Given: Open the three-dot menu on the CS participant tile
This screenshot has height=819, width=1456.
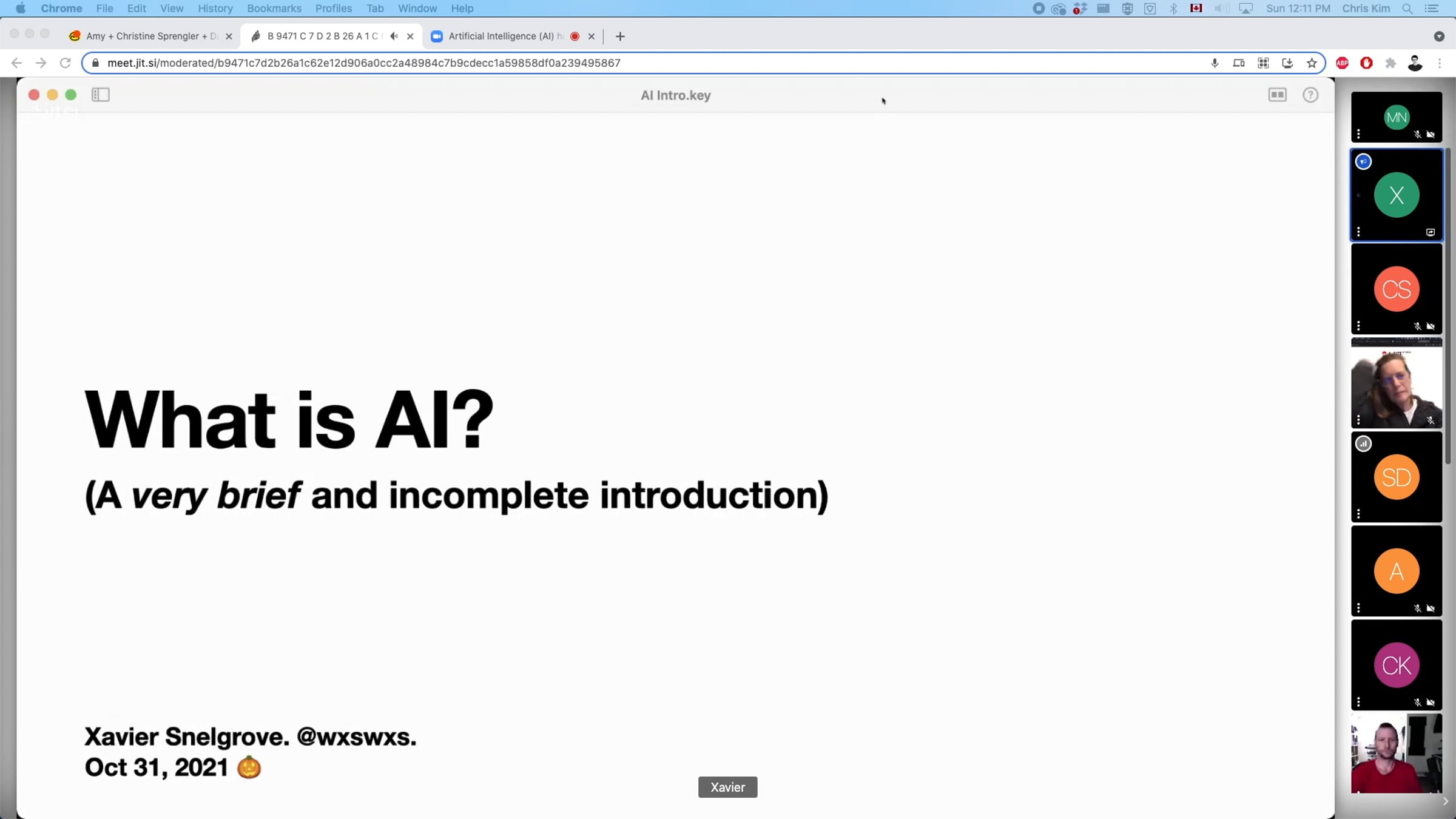Looking at the screenshot, I should pos(1358,326).
